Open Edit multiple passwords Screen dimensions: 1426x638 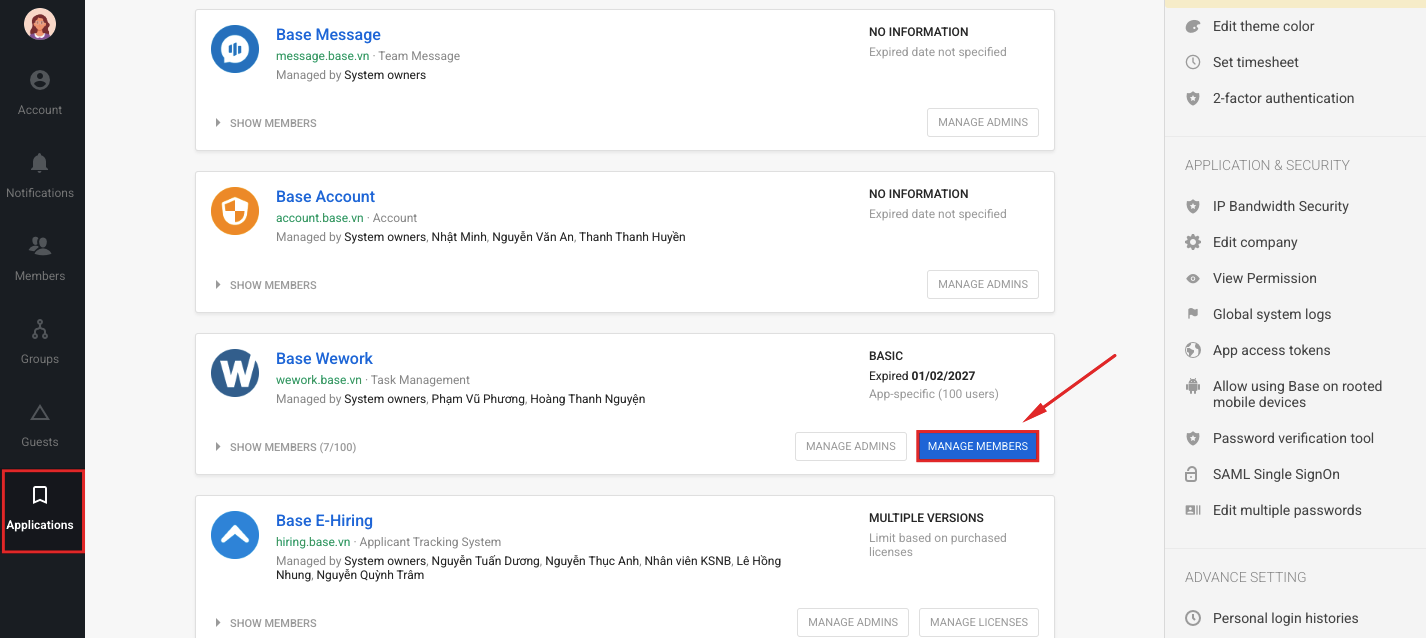tap(1287, 510)
